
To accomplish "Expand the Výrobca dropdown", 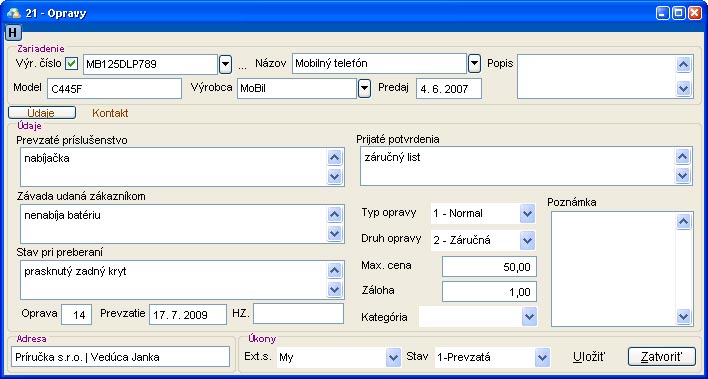I will tap(364, 89).
